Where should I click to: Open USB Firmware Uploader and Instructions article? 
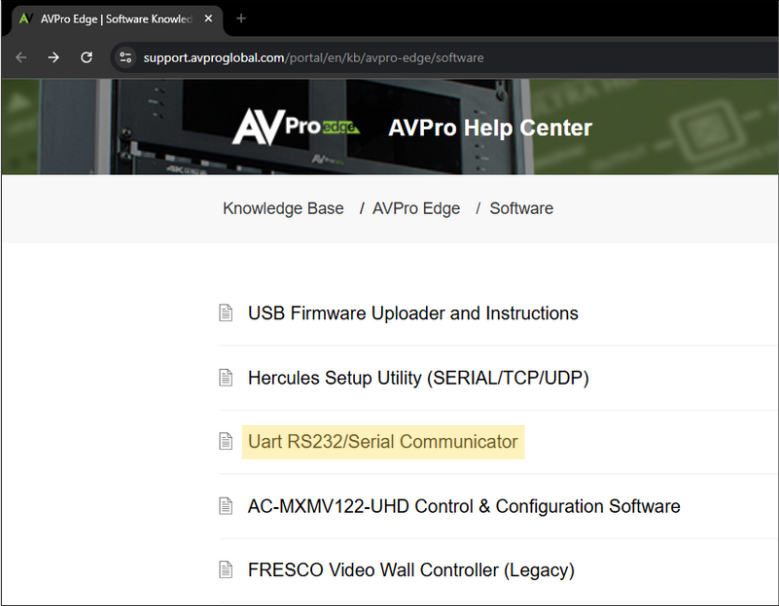point(413,313)
